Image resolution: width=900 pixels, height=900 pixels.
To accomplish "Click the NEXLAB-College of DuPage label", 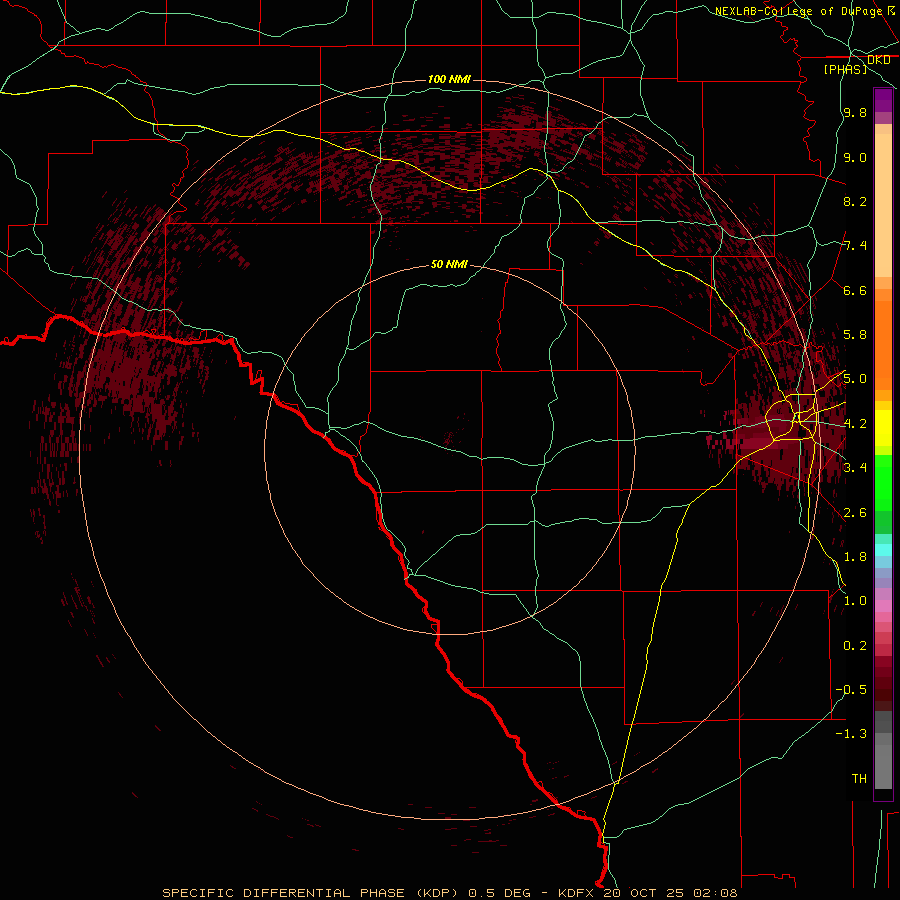I will (x=798, y=11).
